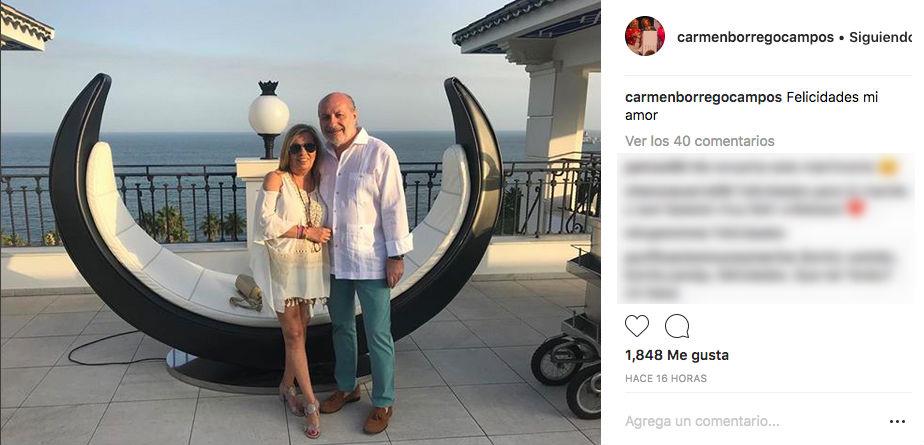Open the HACE 16 HORAS timestamp link

point(666,378)
